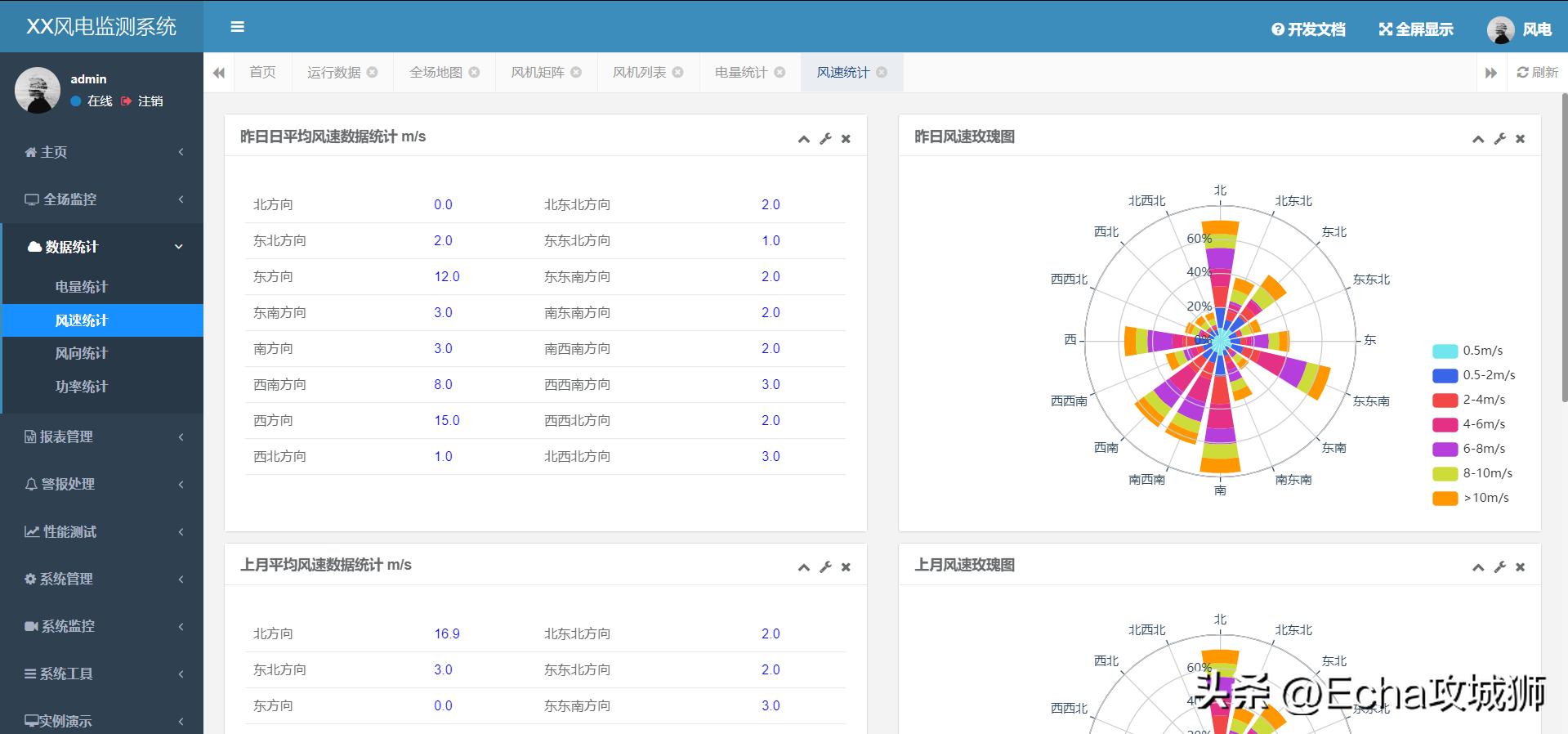This screenshot has height=734, width=1568.
Task: Toggle the 6-8m/s legend series
Action: [1469, 449]
